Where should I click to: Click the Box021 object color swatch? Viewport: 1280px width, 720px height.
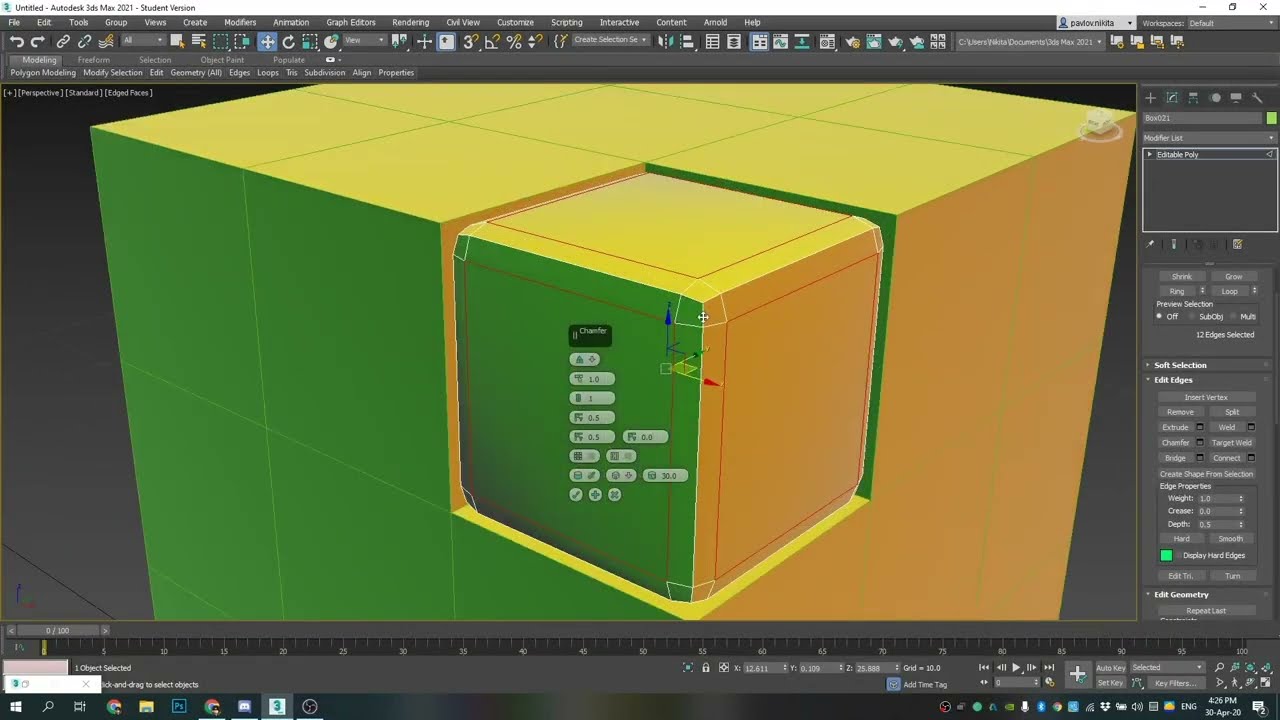(1271, 118)
